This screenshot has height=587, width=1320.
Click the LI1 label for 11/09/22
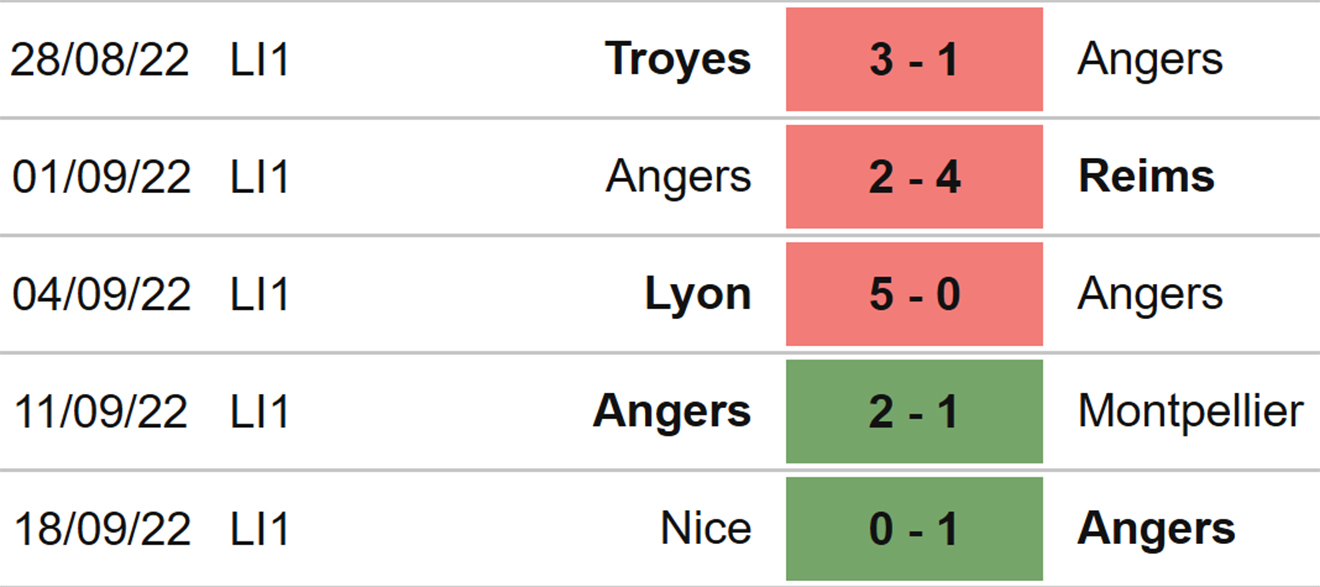point(259,411)
